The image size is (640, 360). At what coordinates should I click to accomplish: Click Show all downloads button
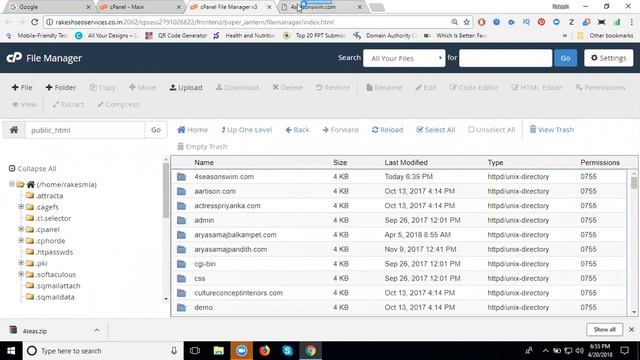point(604,329)
